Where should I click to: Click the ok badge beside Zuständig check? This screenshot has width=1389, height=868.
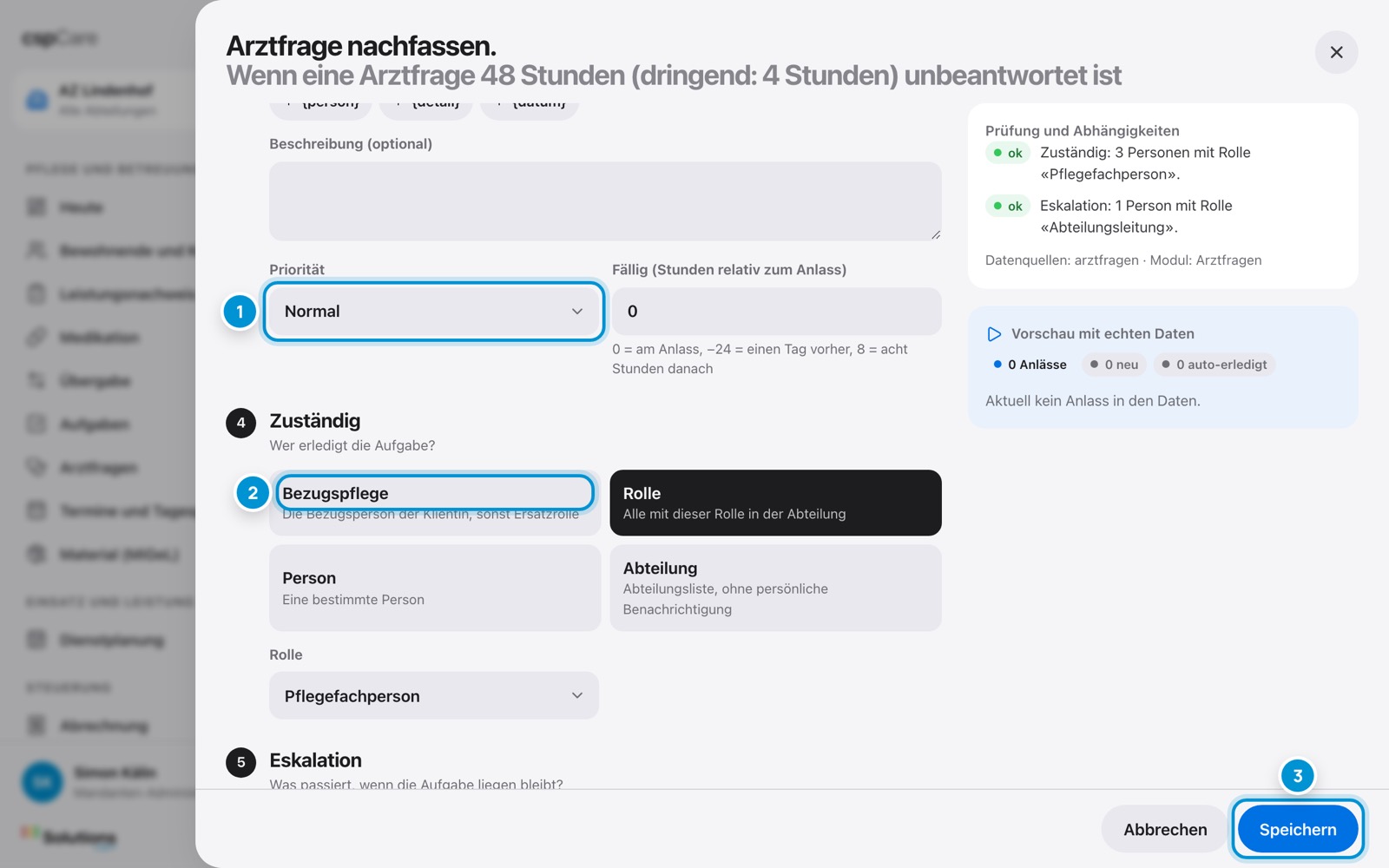pyautogui.click(x=1008, y=153)
